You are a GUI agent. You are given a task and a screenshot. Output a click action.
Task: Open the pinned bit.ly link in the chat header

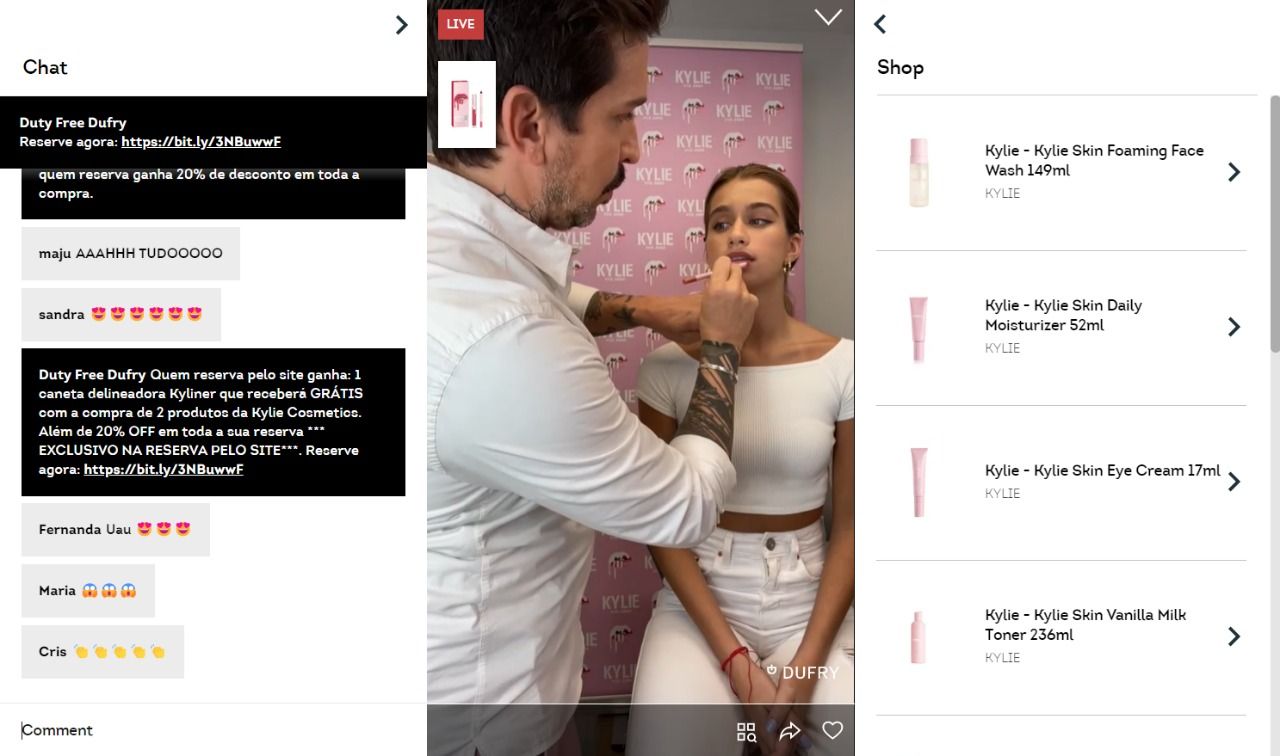pyautogui.click(x=201, y=142)
